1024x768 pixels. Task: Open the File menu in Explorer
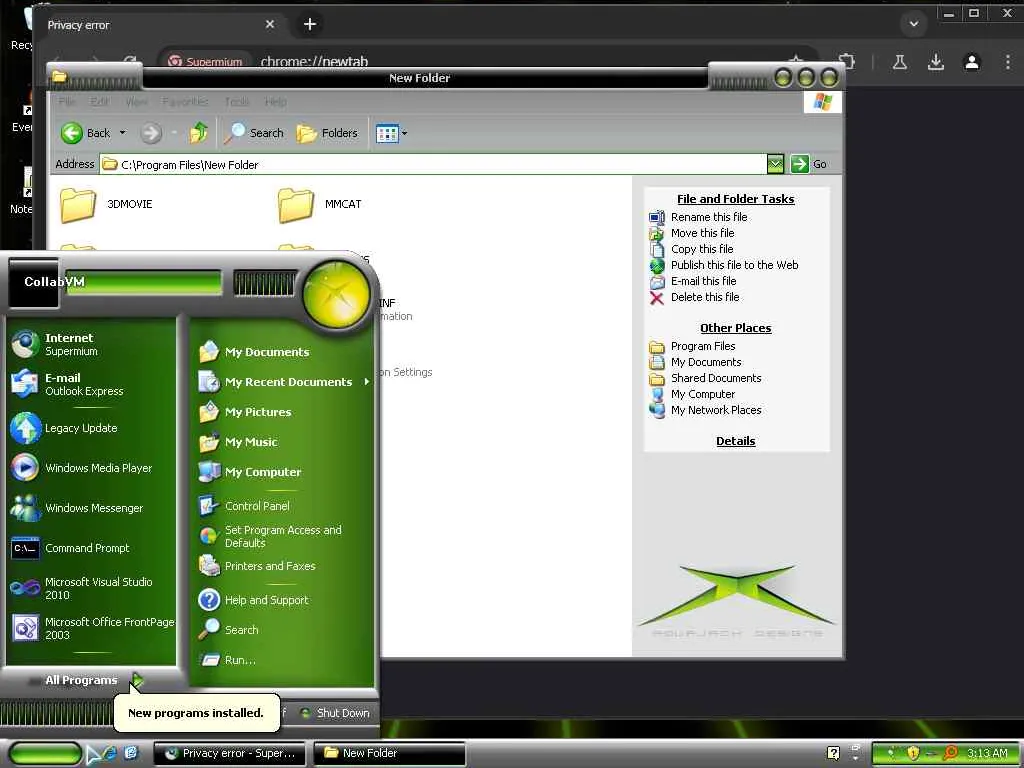tap(66, 102)
